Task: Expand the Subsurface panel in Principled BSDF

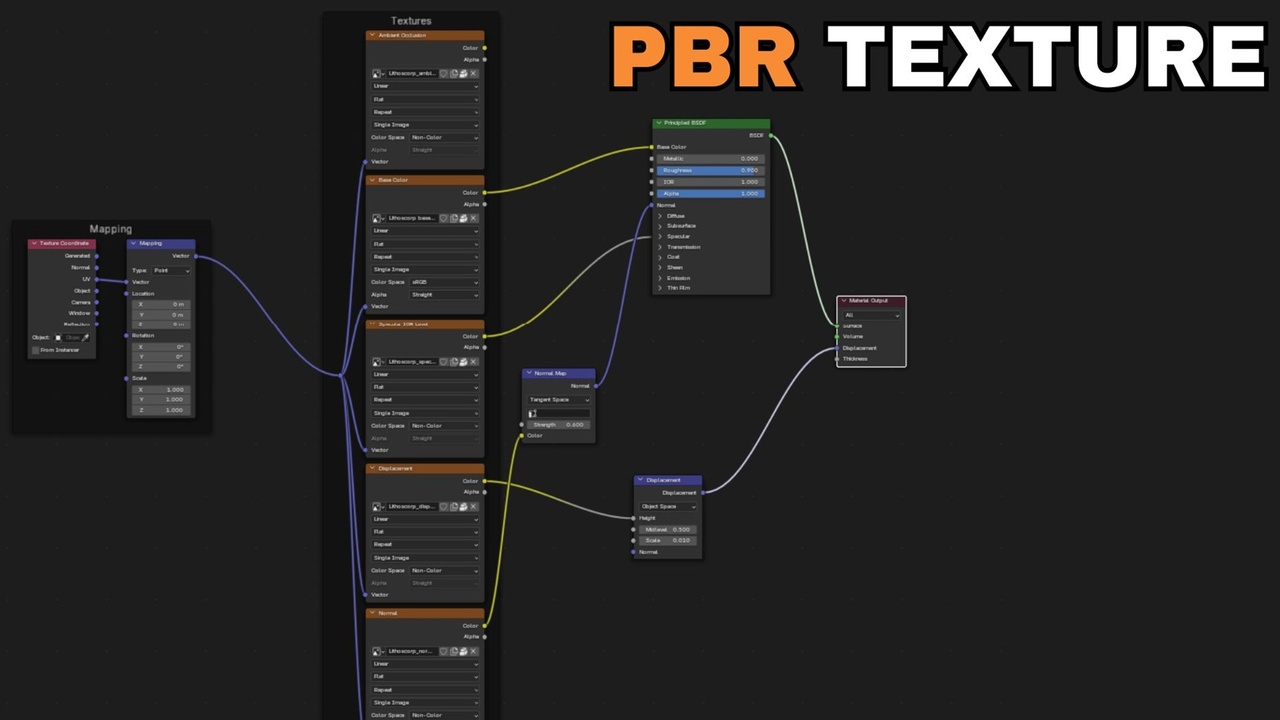Action: [660, 226]
